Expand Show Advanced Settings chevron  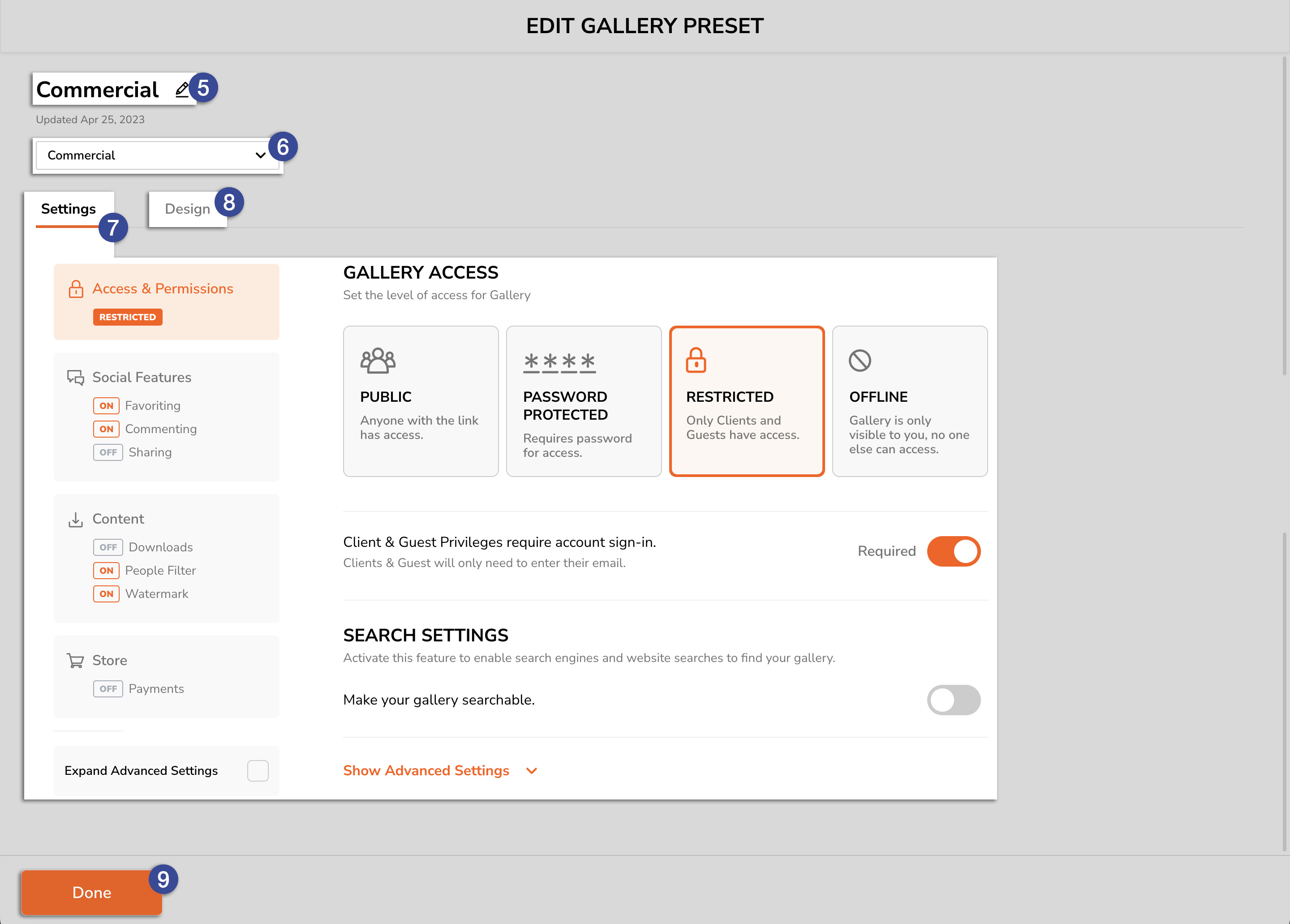[532, 771]
